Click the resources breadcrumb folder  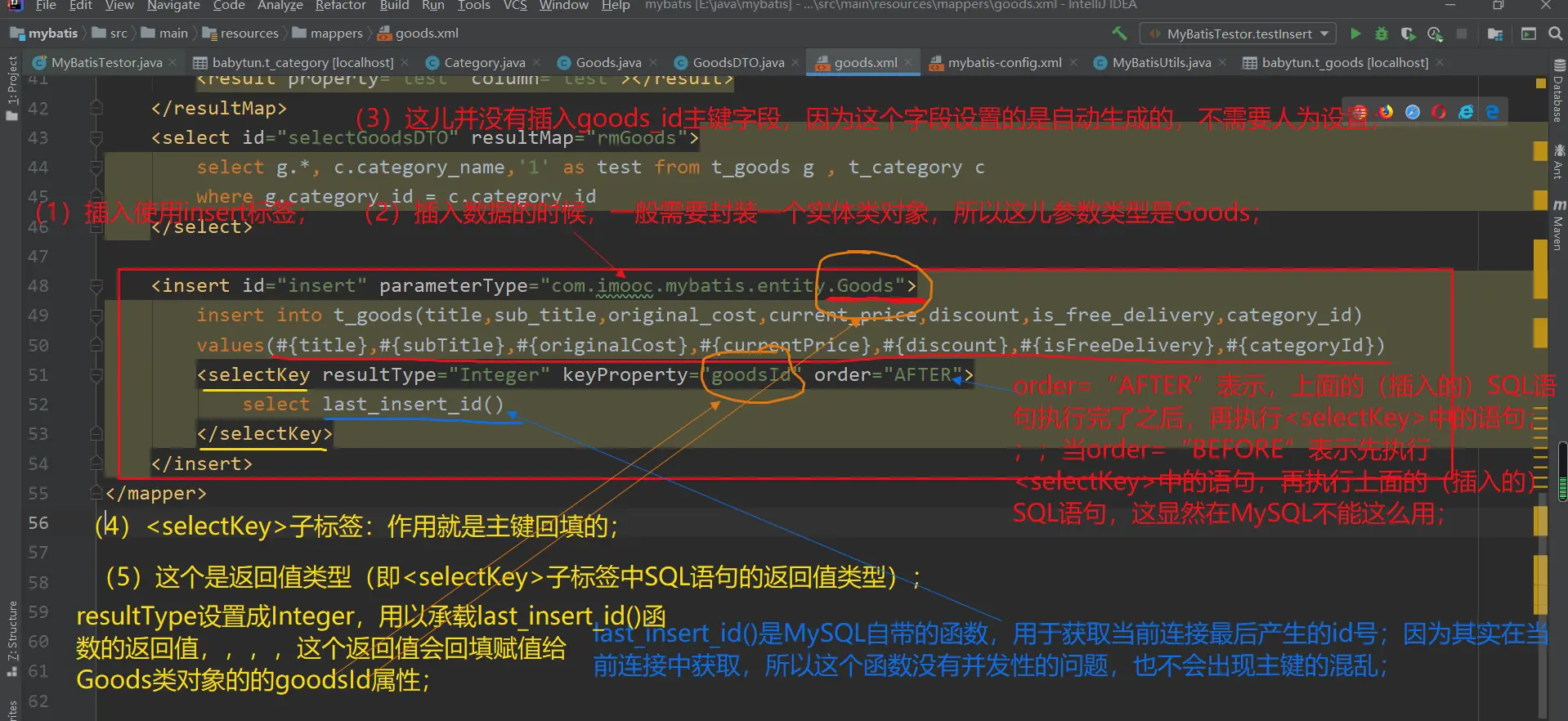point(242,34)
